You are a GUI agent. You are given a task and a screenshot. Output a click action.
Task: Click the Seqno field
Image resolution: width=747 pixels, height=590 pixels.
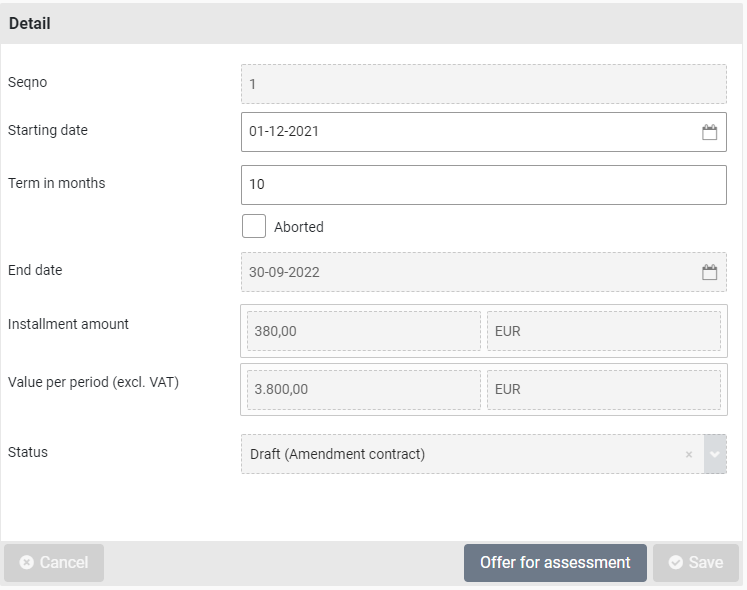click(x=483, y=84)
